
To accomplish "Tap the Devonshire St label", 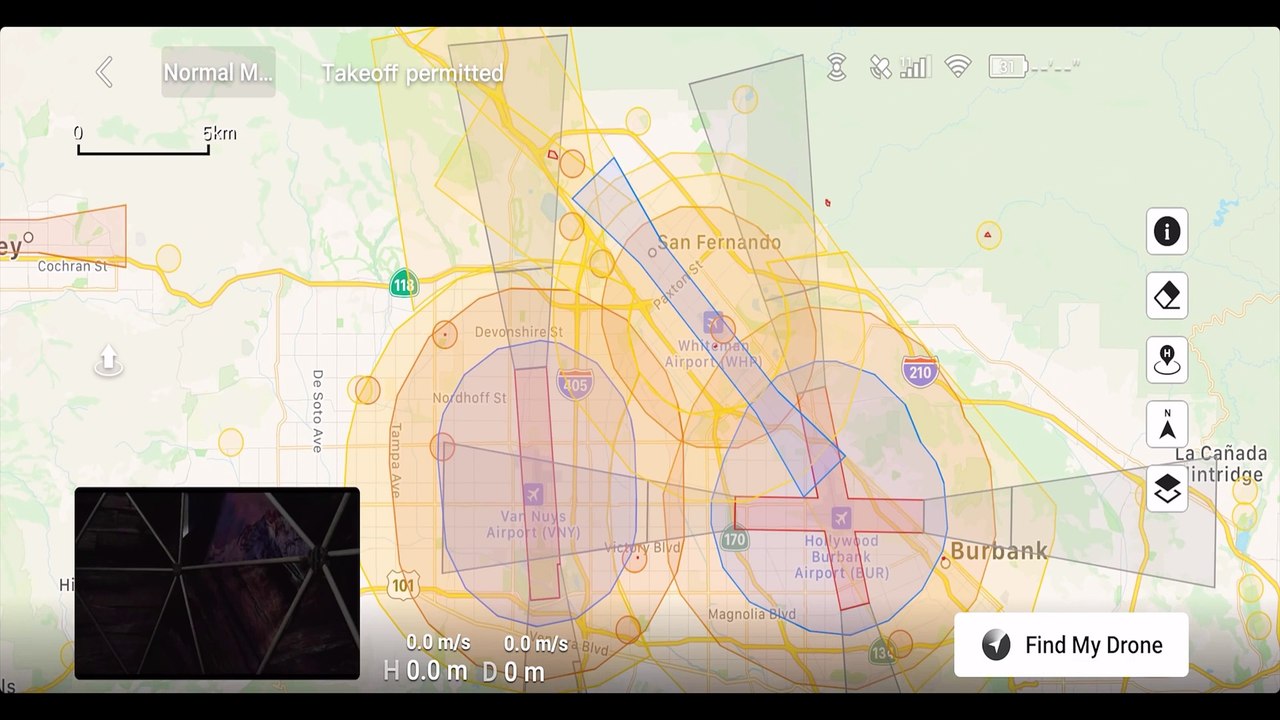I will point(518,332).
